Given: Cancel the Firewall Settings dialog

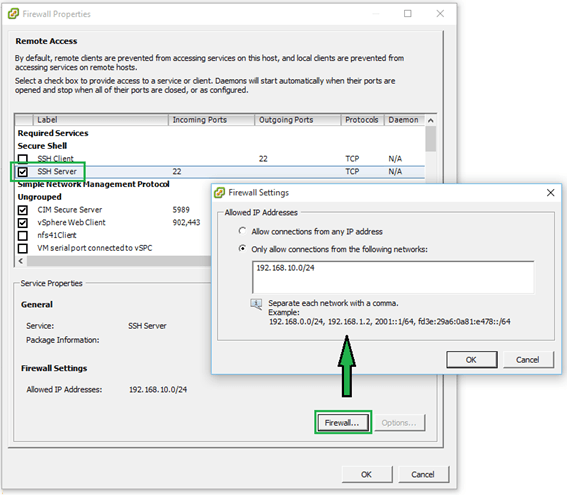Looking at the screenshot, I should tap(528, 360).
